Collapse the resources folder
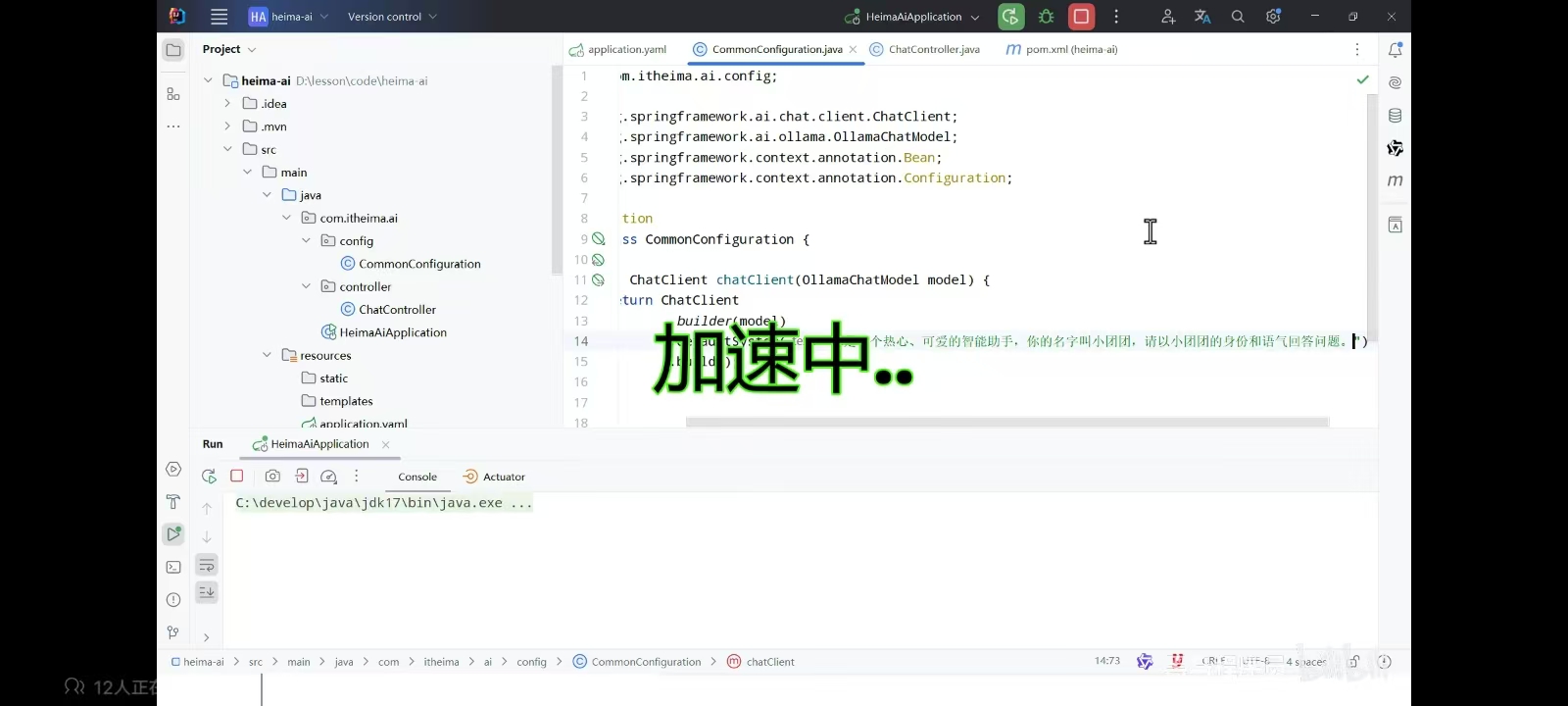This screenshot has width=1568, height=706. tap(267, 355)
